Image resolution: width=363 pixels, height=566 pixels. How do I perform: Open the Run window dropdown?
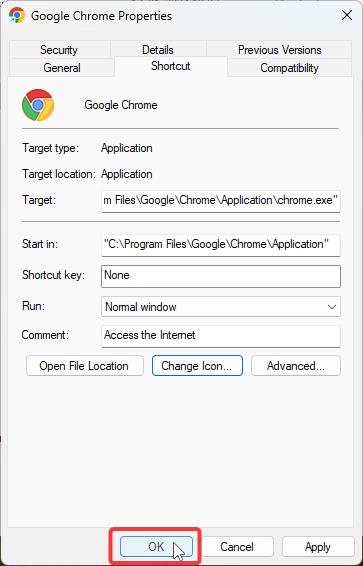click(221, 307)
